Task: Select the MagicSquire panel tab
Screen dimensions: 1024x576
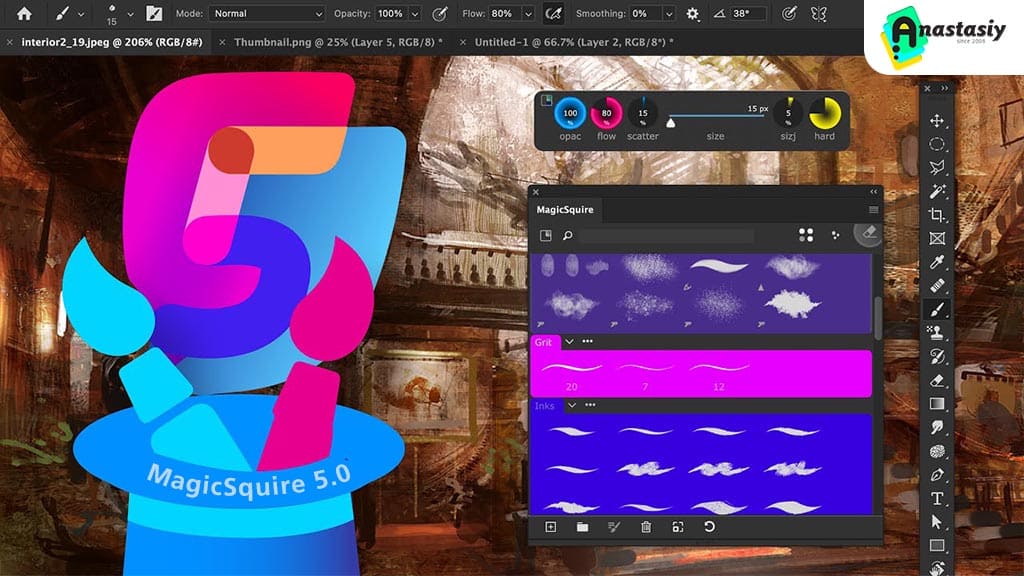Action: click(x=565, y=210)
